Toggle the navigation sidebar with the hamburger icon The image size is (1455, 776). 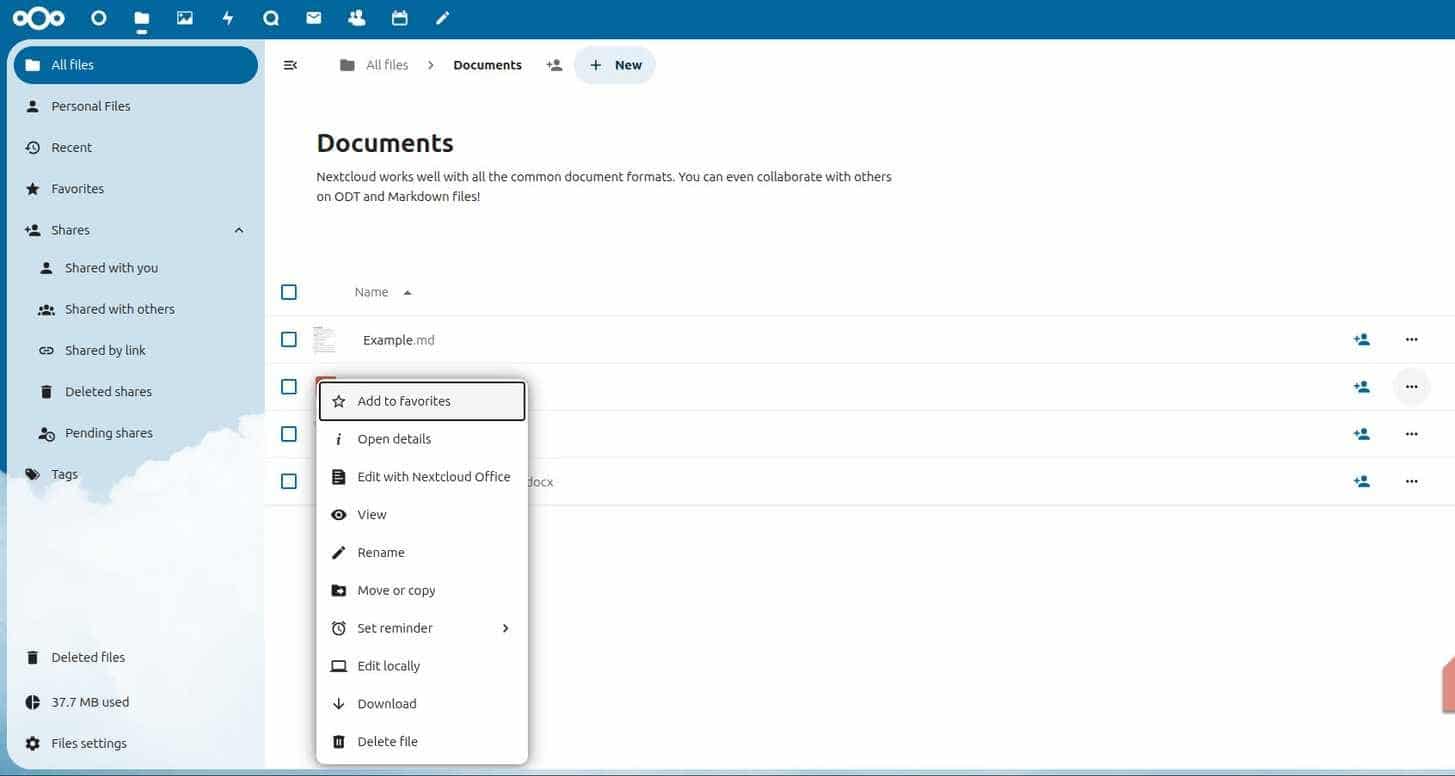click(x=290, y=65)
